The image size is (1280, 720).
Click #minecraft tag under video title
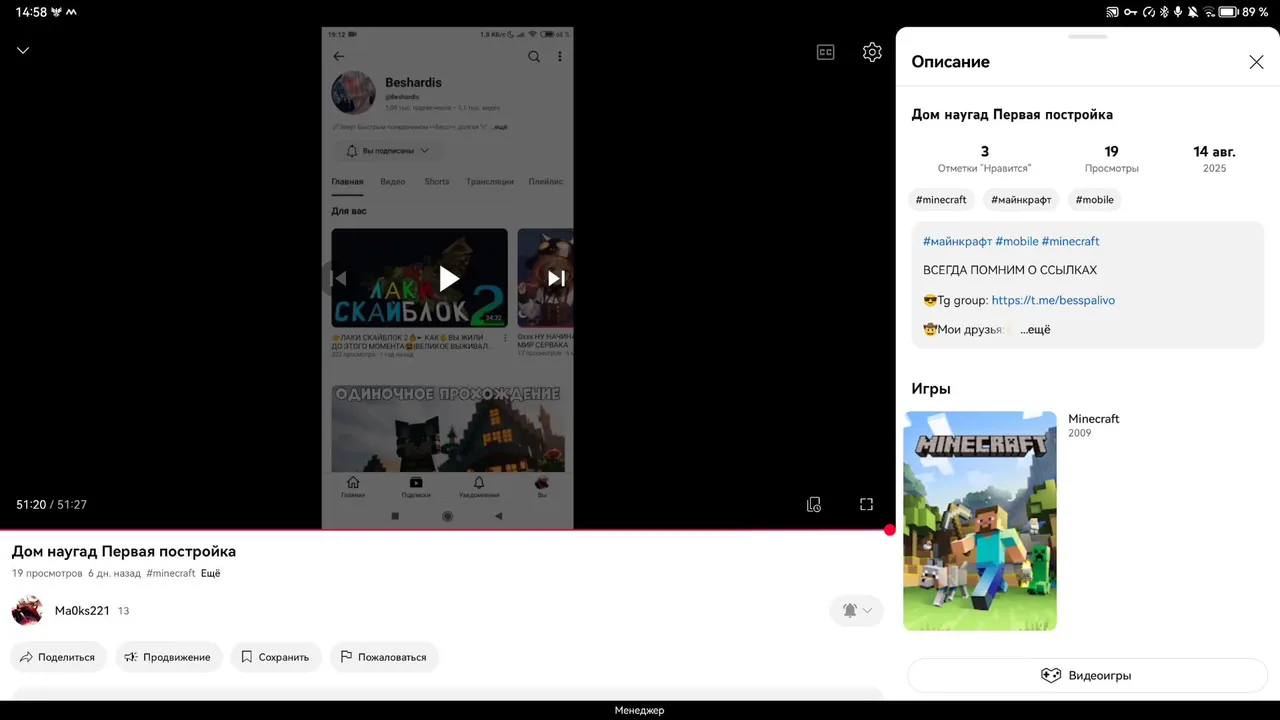click(171, 574)
